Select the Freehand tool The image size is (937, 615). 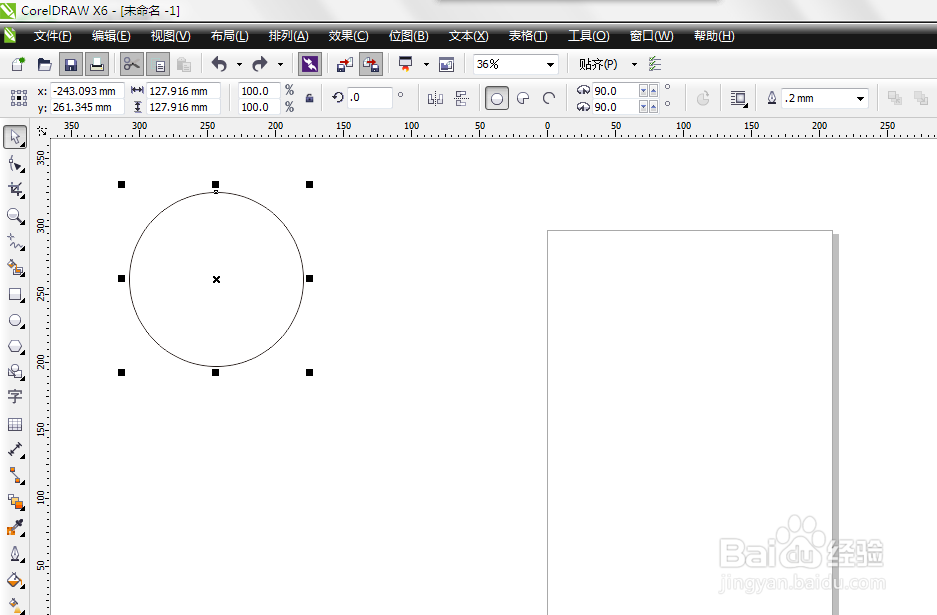[15, 242]
